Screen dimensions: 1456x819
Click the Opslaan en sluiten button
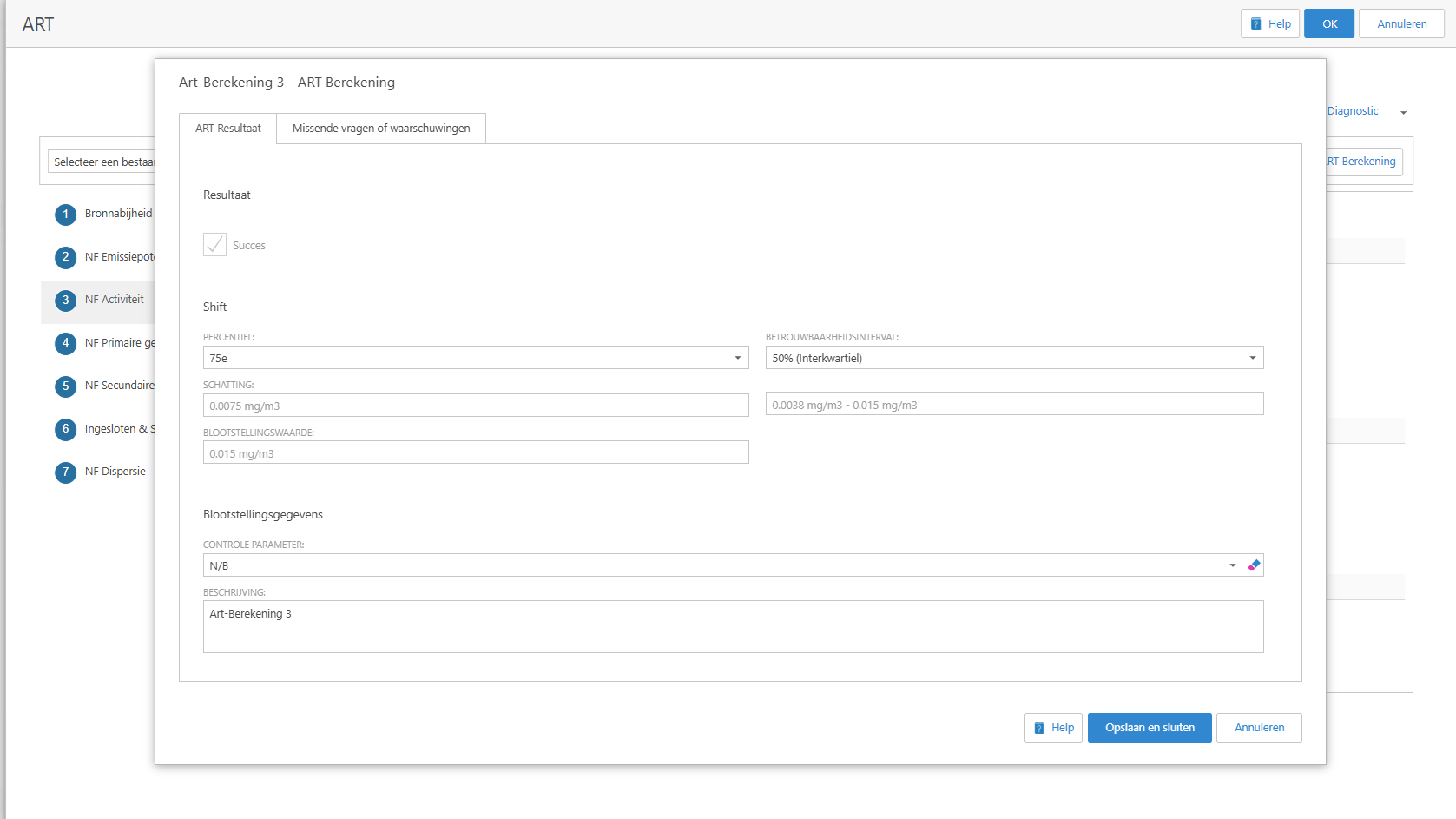pyautogui.click(x=1150, y=728)
